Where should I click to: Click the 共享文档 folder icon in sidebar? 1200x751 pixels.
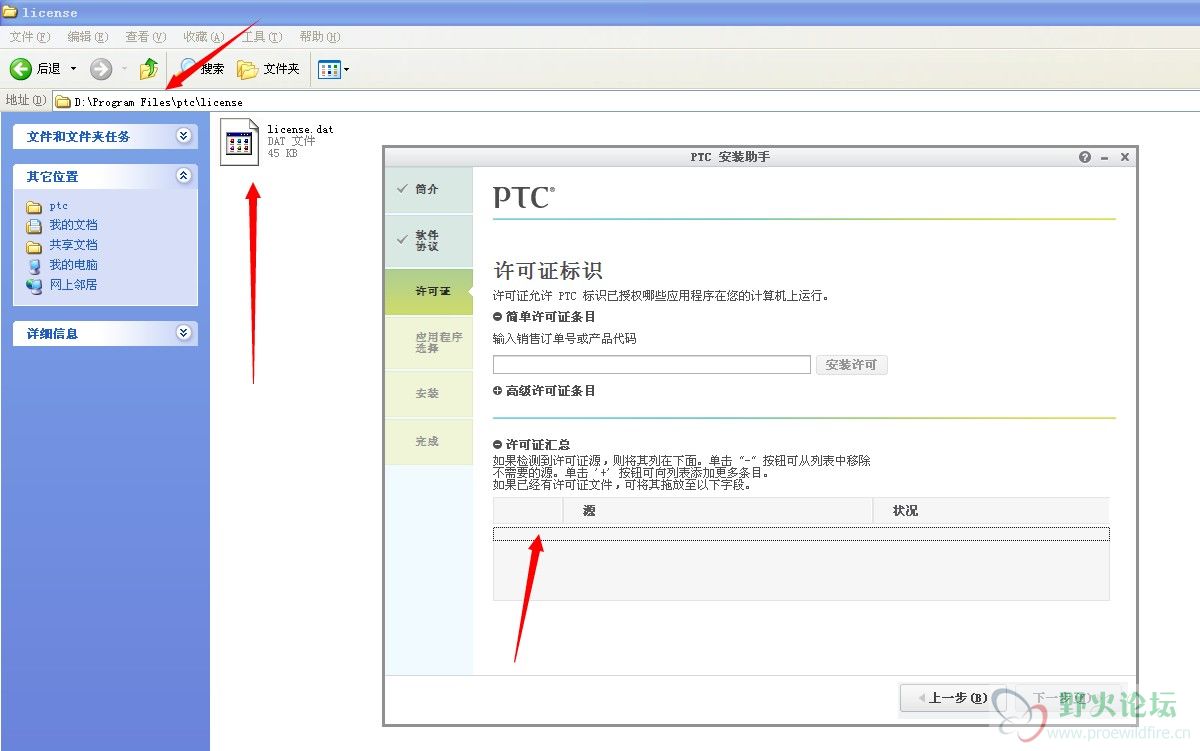34,246
